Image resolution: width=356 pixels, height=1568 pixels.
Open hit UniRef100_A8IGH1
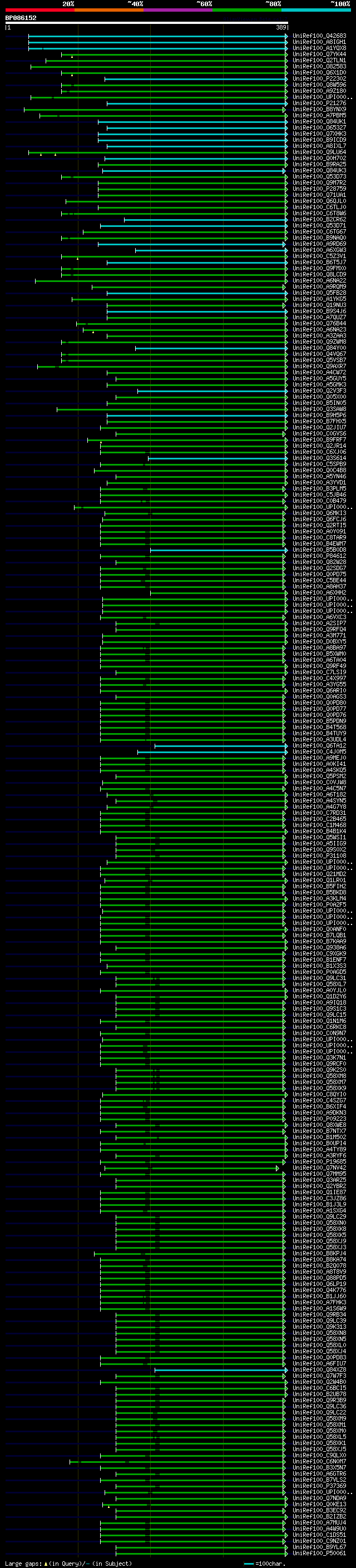[x=319, y=42]
